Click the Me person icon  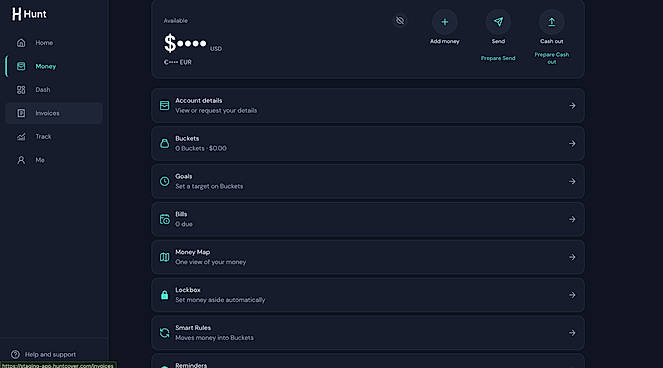(21, 160)
